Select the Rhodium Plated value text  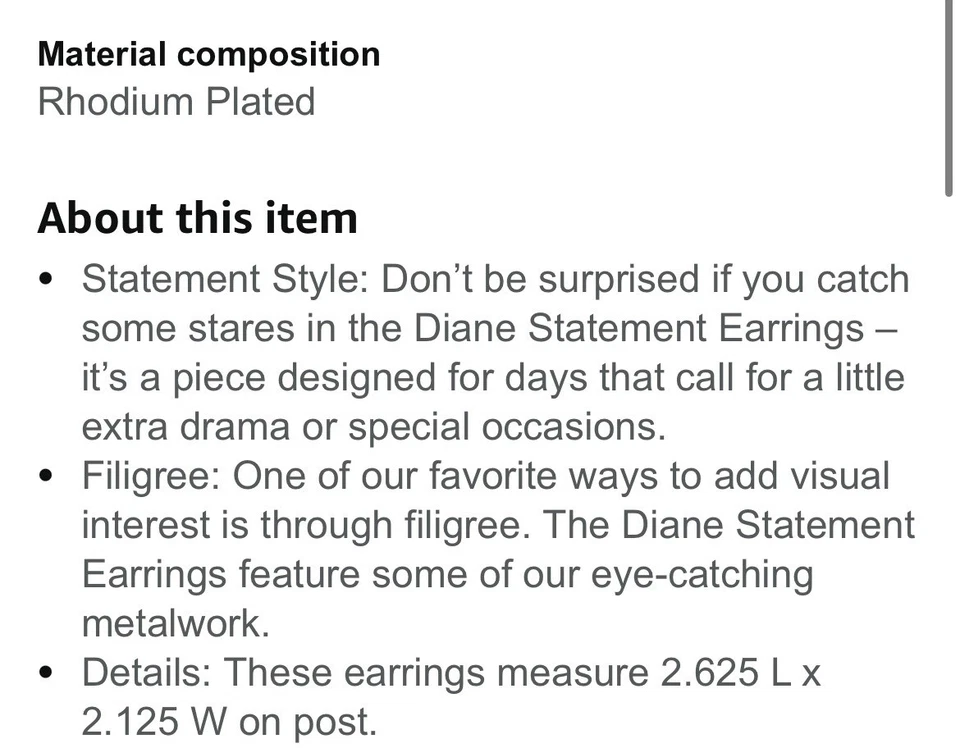click(x=176, y=102)
